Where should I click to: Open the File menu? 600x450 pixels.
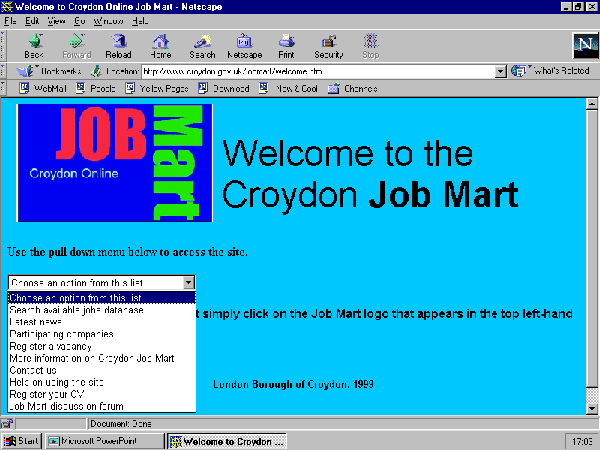pyautogui.click(x=10, y=20)
